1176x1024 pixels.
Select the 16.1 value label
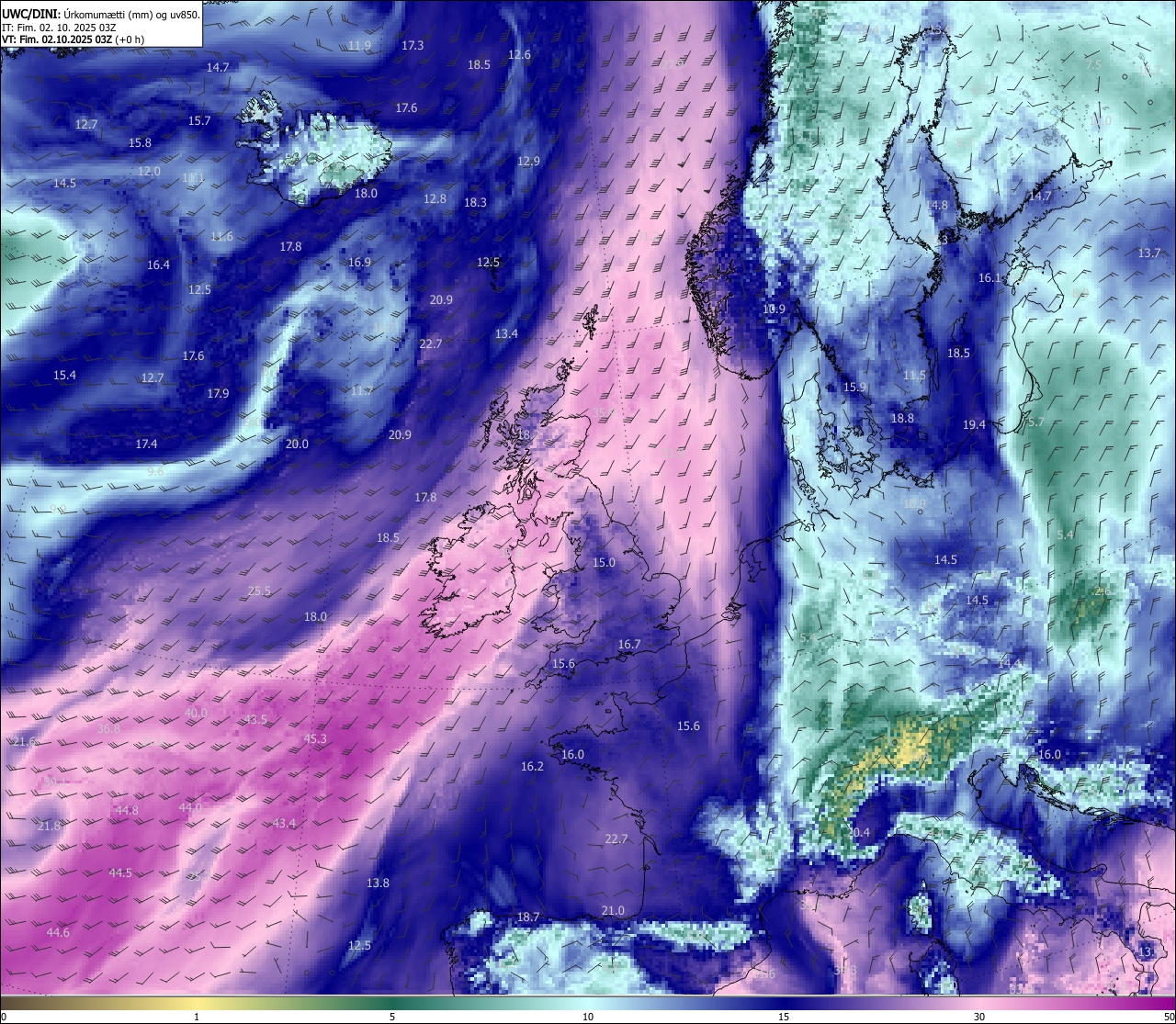tap(989, 277)
